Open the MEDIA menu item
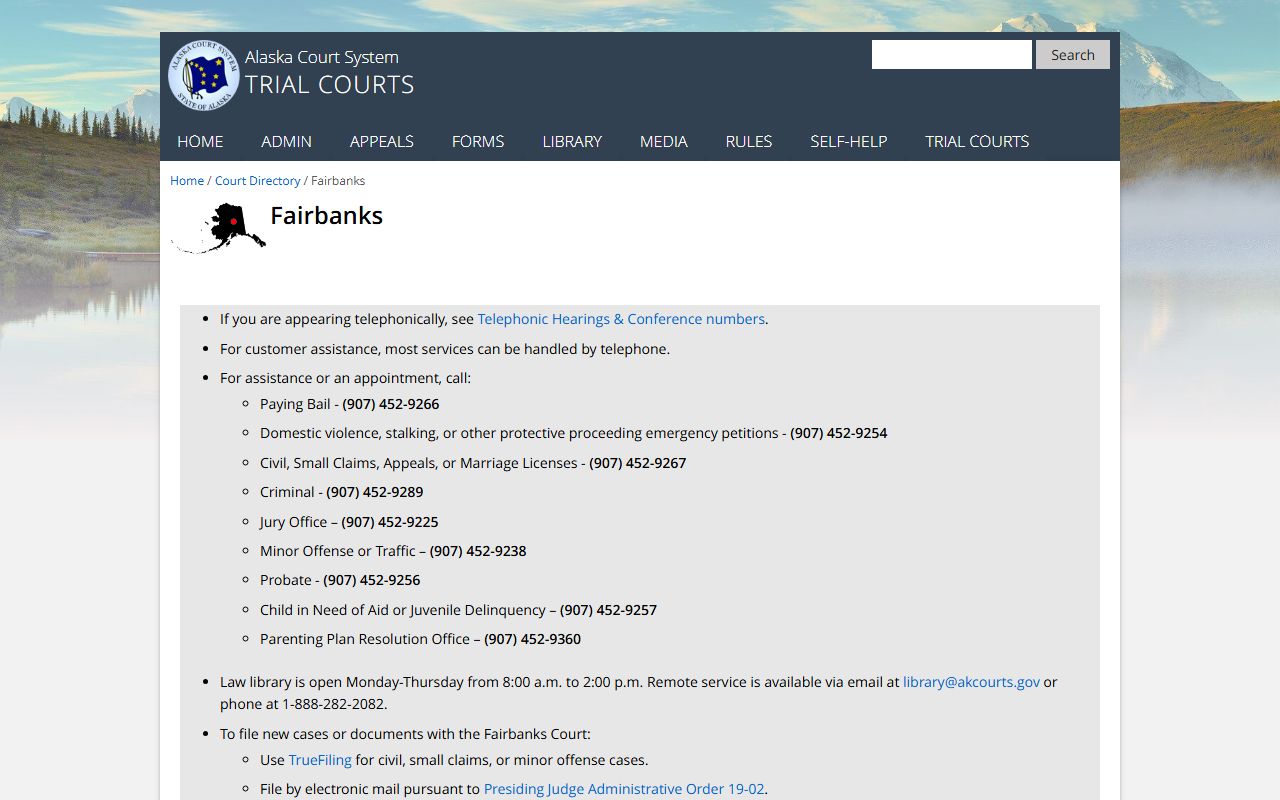Viewport: 1280px width, 800px height. point(663,141)
